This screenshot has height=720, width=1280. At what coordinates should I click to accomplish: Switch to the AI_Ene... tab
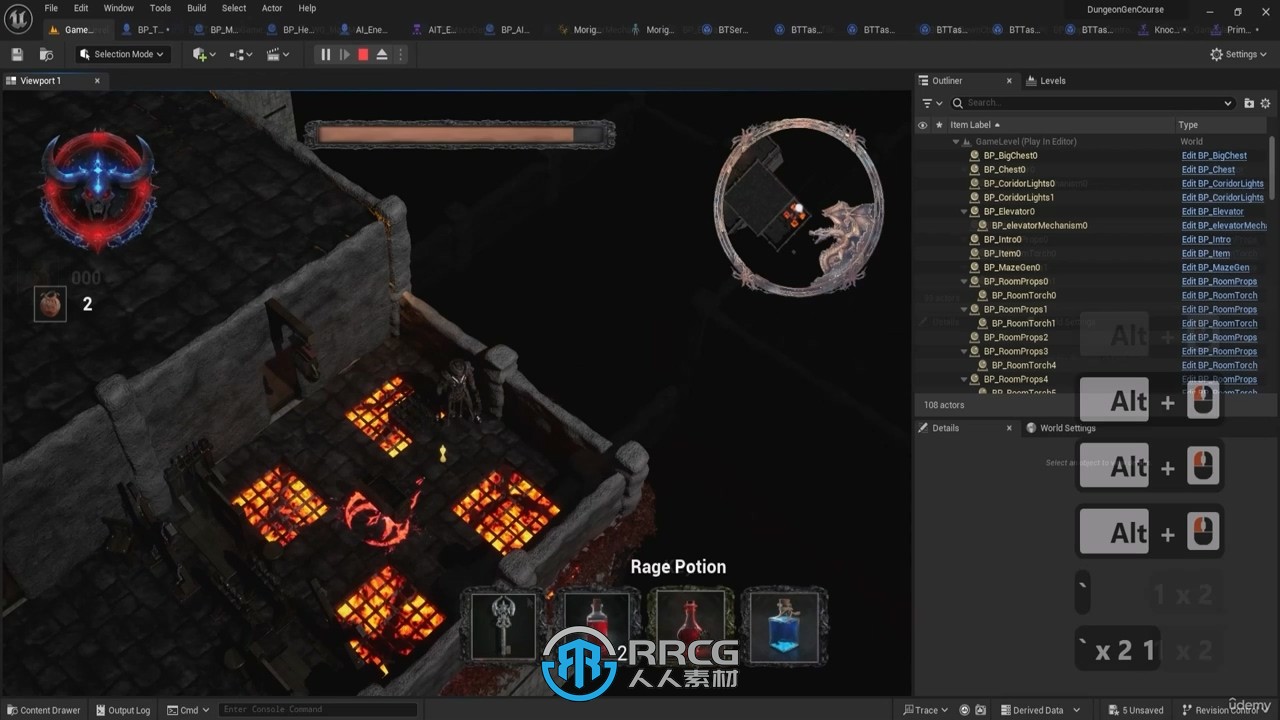pyautogui.click(x=363, y=30)
